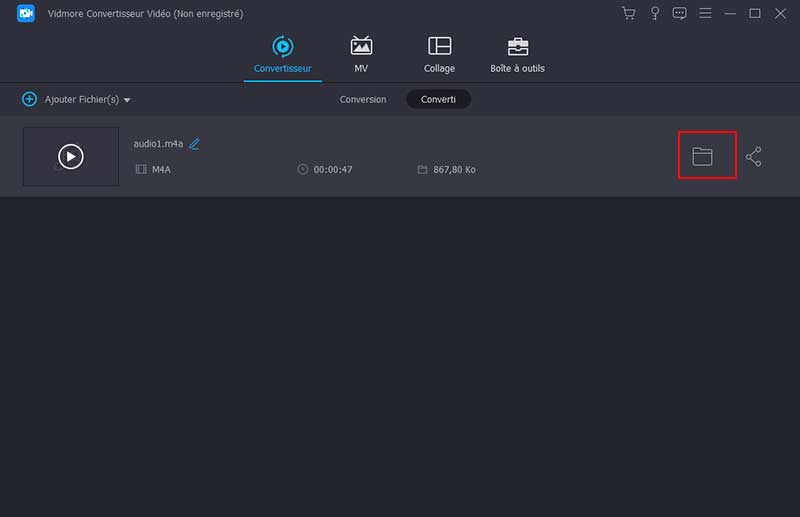Image resolution: width=800 pixels, height=517 pixels.
Task: Click the 00:00:47 duration text
Action: (x=333, y=169)
